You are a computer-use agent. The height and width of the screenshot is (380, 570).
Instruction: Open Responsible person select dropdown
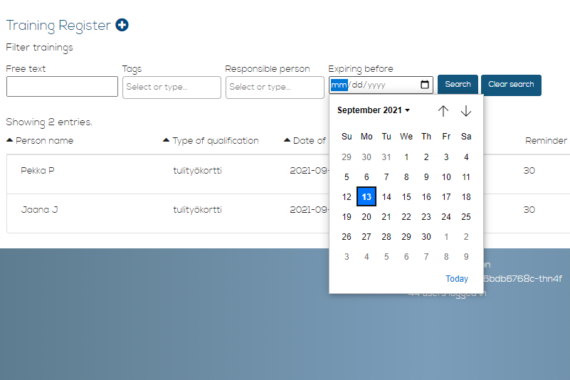click(x=275, y=87)
